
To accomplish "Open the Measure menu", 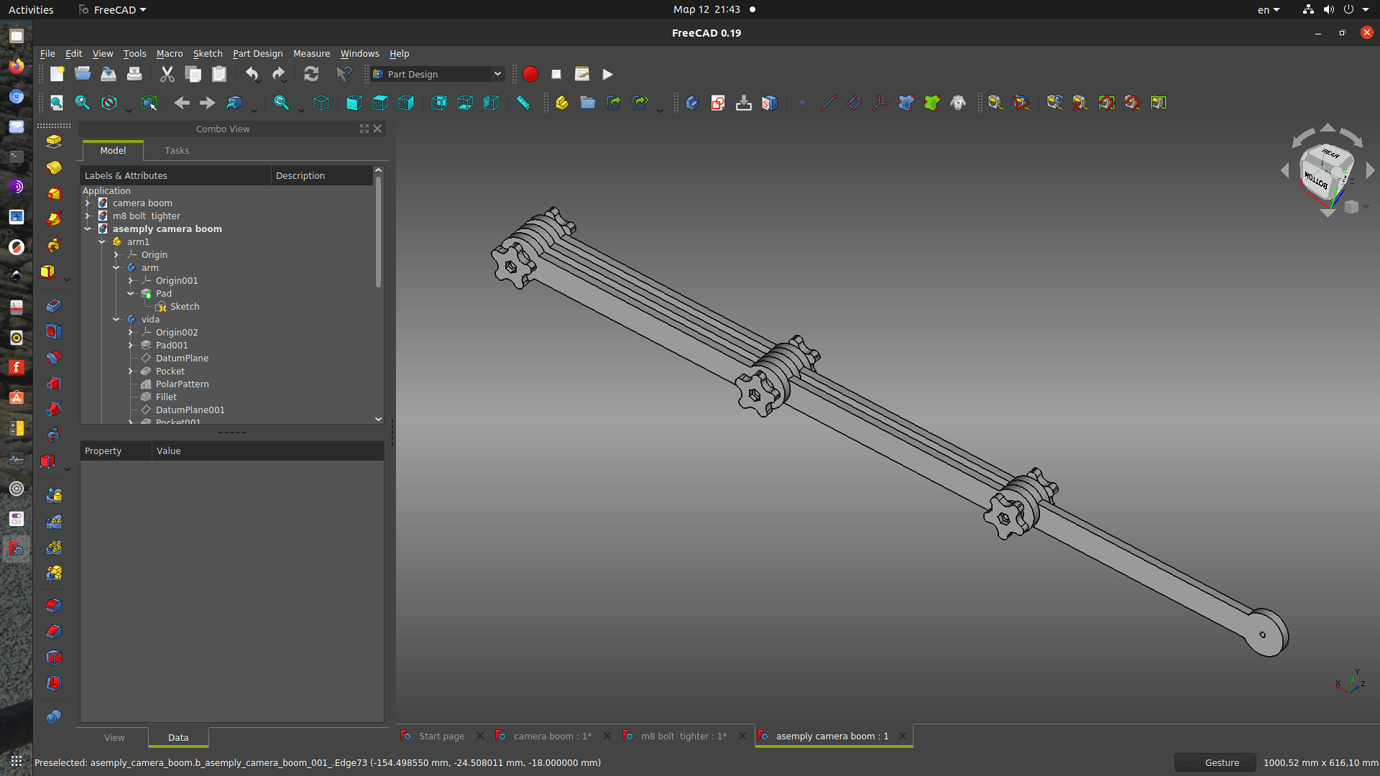I will (x=311, y=54).
